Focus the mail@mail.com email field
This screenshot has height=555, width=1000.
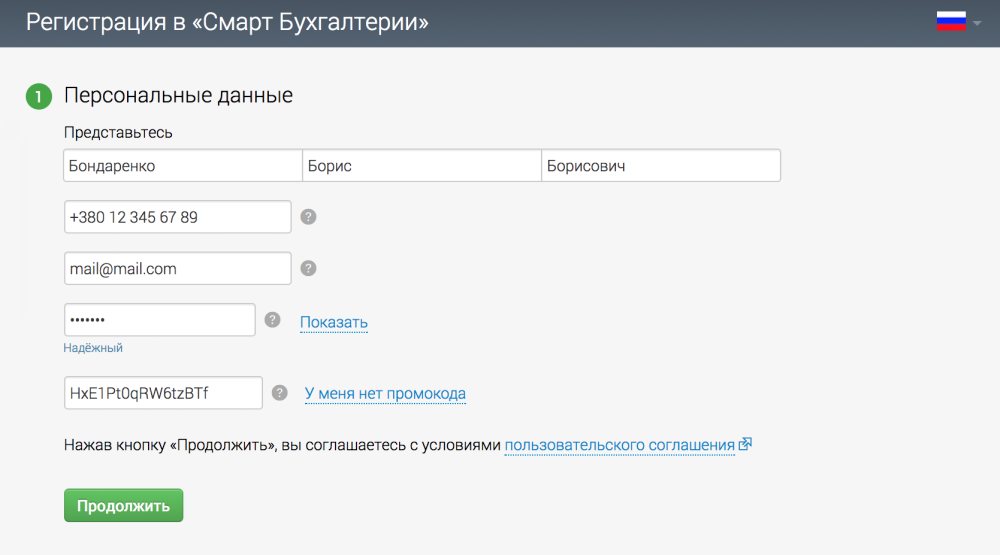(178, 269)
